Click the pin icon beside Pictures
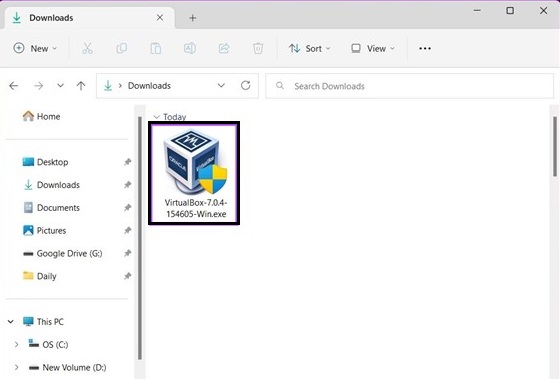 point(128,231)
